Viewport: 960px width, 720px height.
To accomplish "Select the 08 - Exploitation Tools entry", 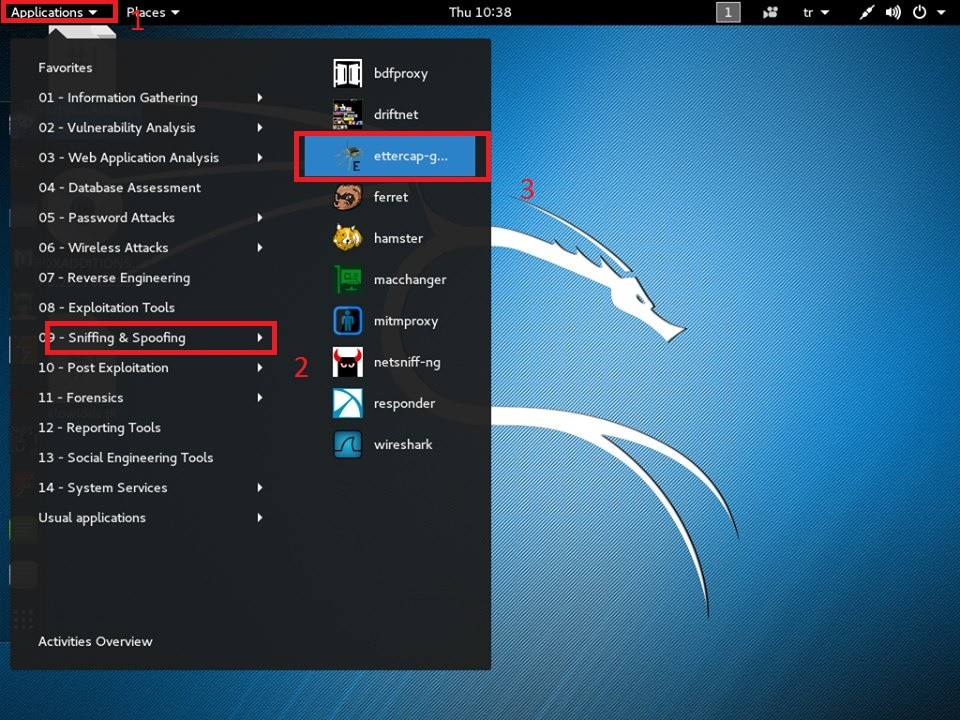I will tap(151, 307).
